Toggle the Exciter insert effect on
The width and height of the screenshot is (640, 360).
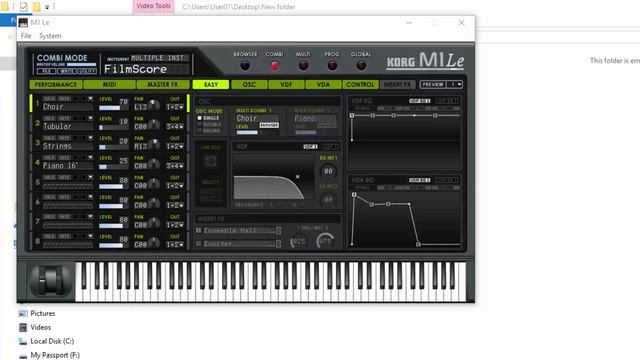click(199, 244)
